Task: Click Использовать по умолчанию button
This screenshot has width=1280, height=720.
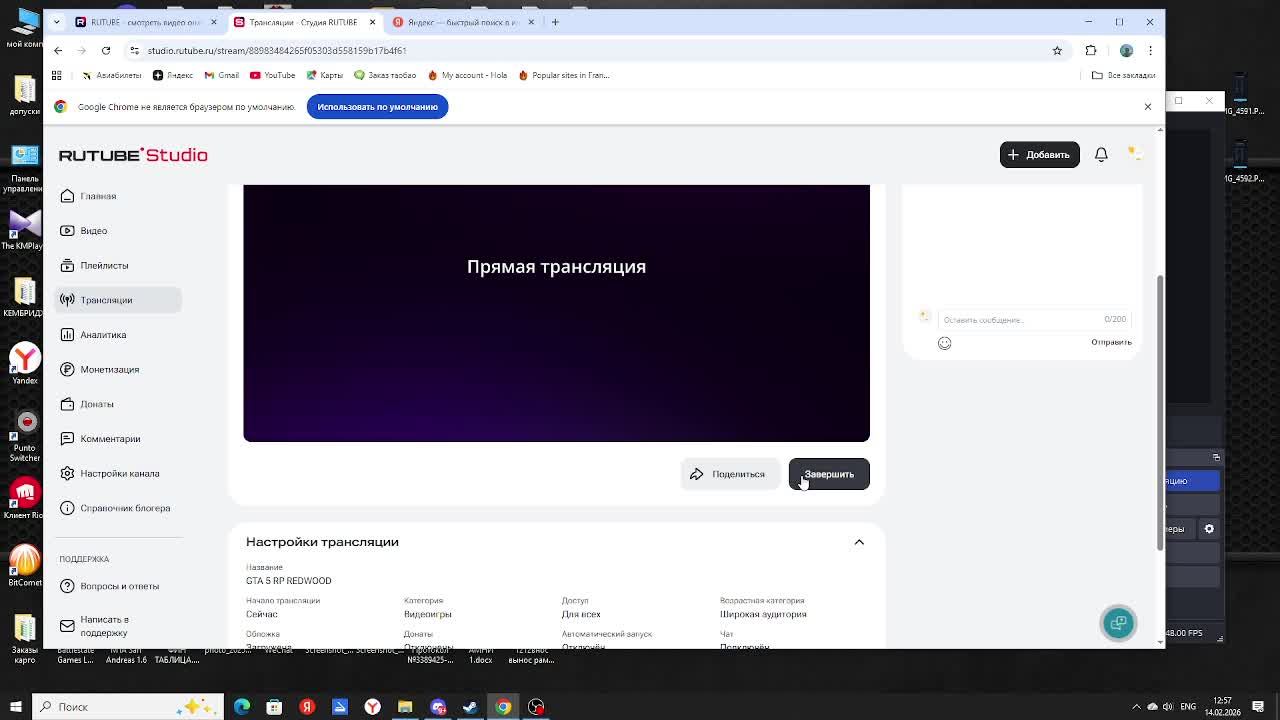Action: click(x=378, y=106)
